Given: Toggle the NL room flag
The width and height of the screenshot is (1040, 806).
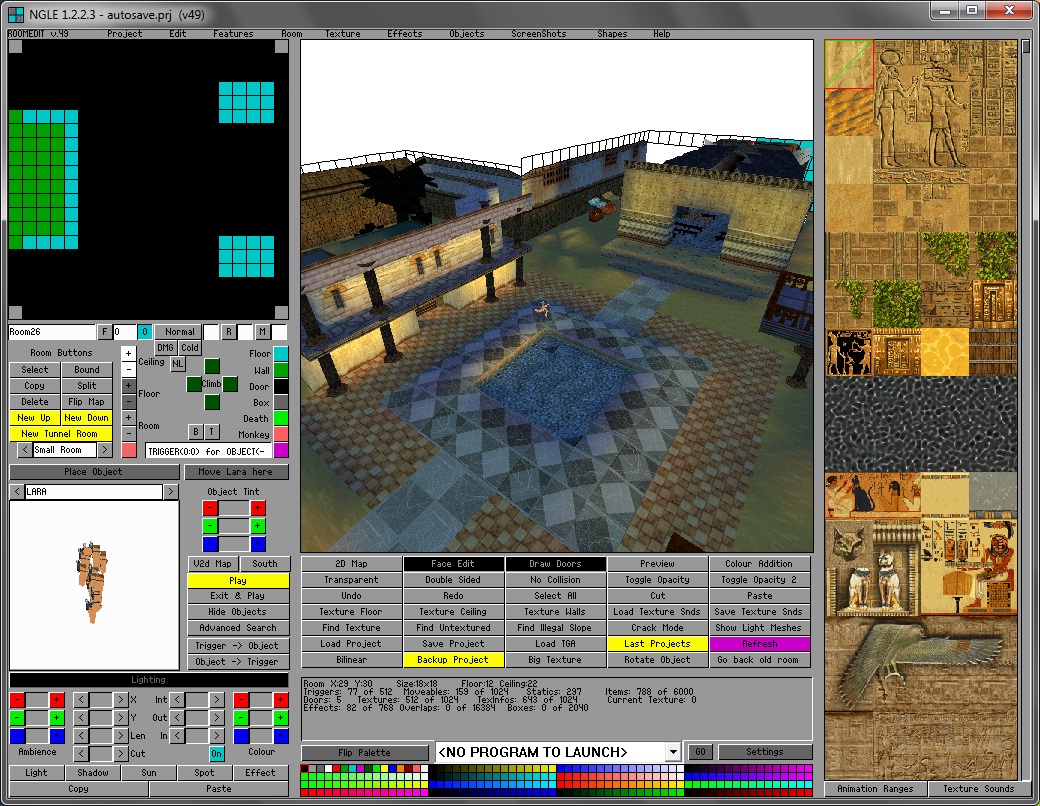Looking at the screenshot, I should click(x=178, y=364).
